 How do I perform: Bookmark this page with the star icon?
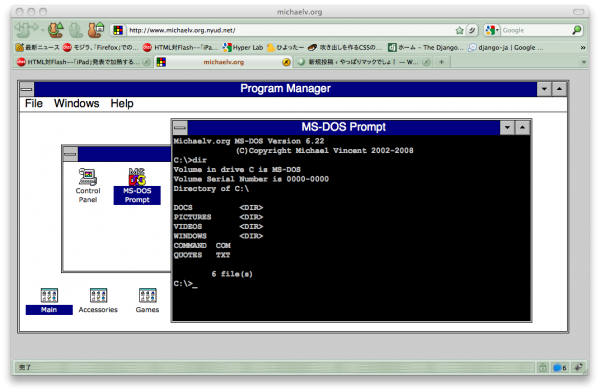[460, 30]
